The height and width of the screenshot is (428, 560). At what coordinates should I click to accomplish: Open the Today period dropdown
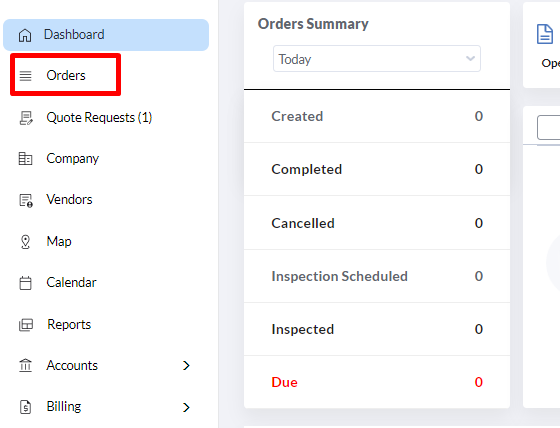pos(377,59)
